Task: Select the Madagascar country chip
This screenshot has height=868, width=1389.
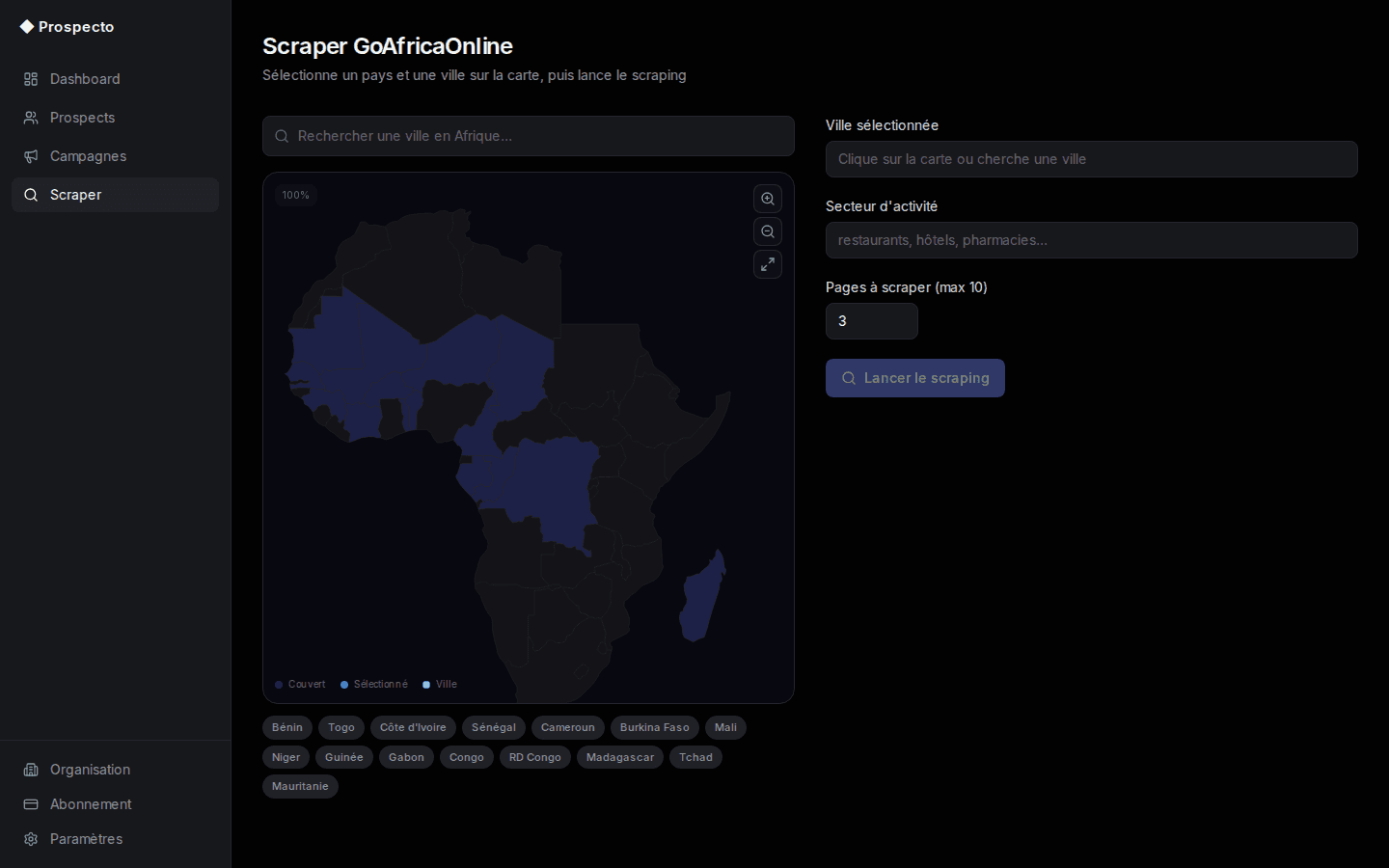Action: [x=620, y=757]
